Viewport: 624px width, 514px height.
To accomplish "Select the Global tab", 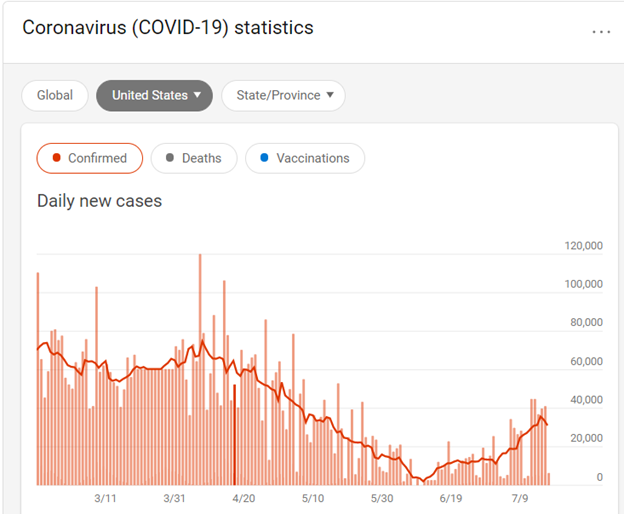I will (x=55, y=96).
